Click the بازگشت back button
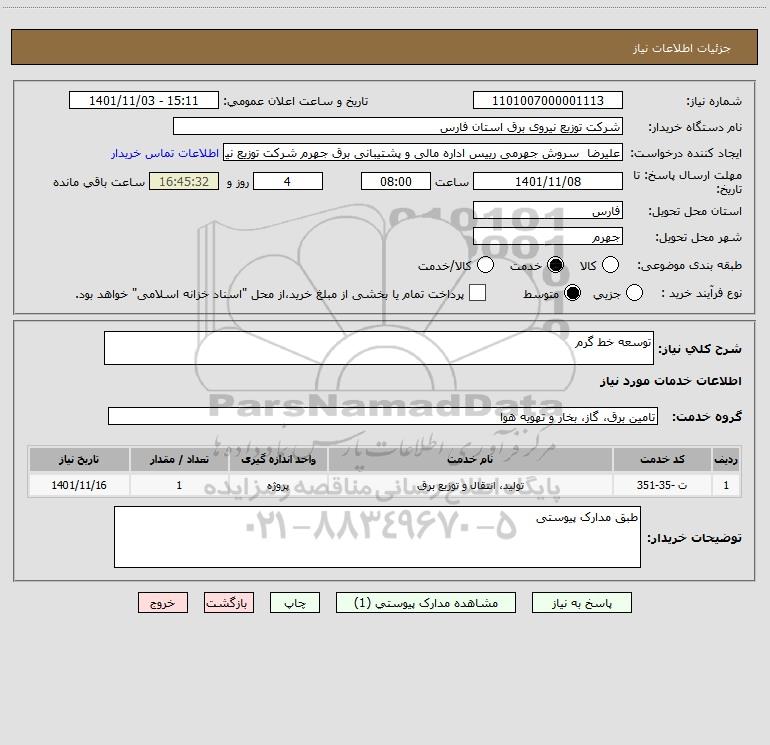 tap(229, 603)
